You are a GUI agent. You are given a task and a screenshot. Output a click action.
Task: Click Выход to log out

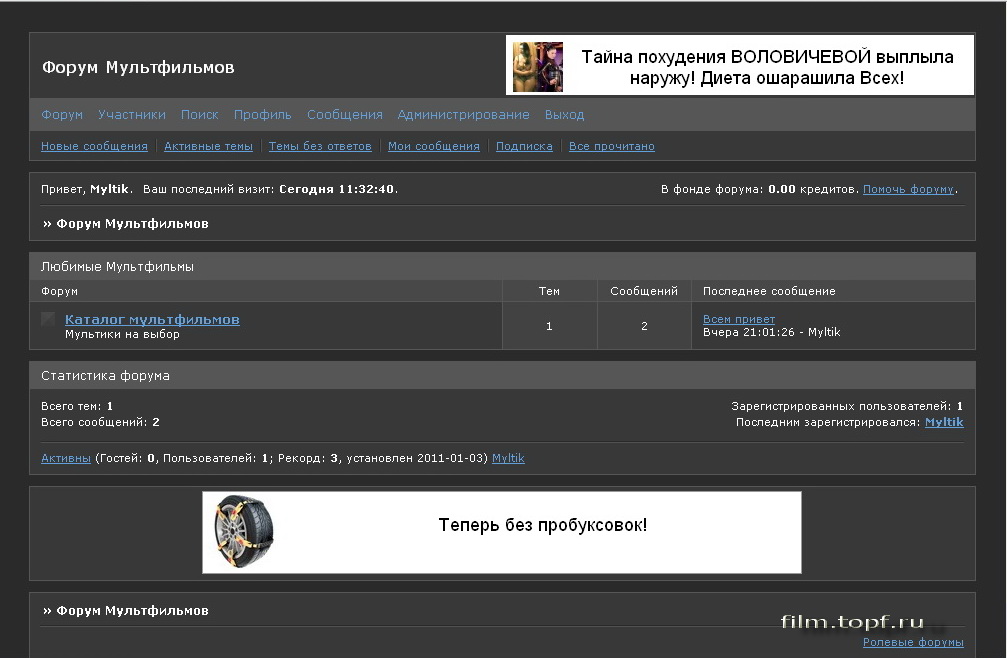(x=564, y=114)
